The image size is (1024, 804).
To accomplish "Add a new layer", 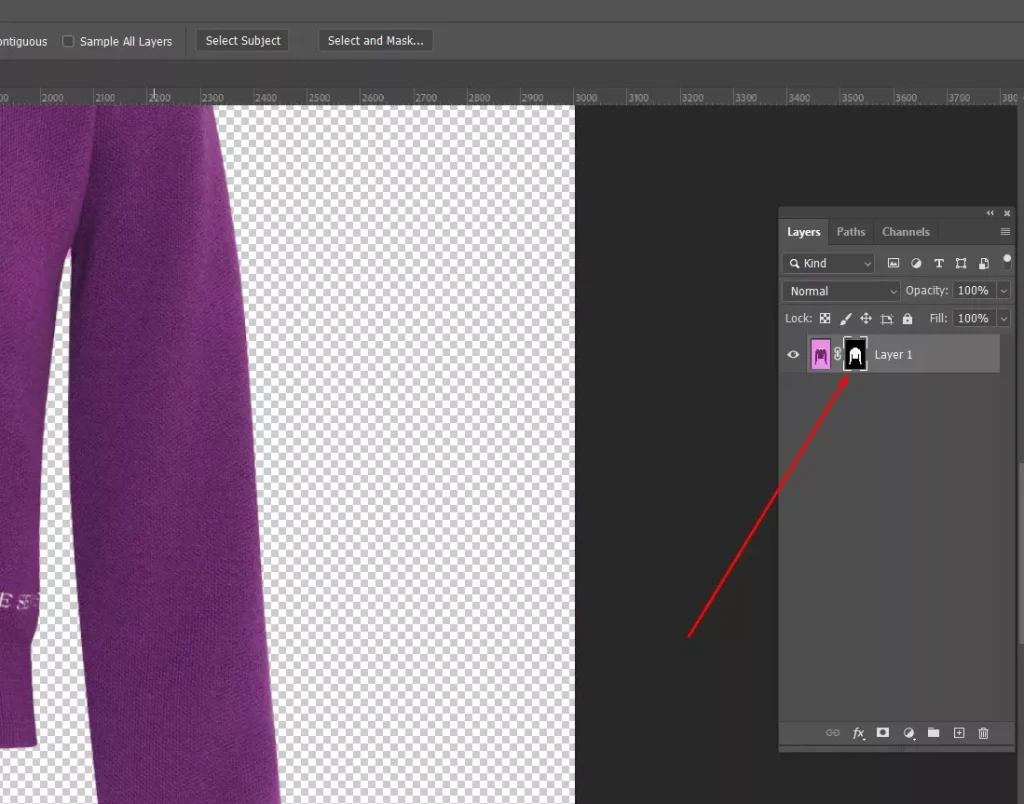I will 958,733.
